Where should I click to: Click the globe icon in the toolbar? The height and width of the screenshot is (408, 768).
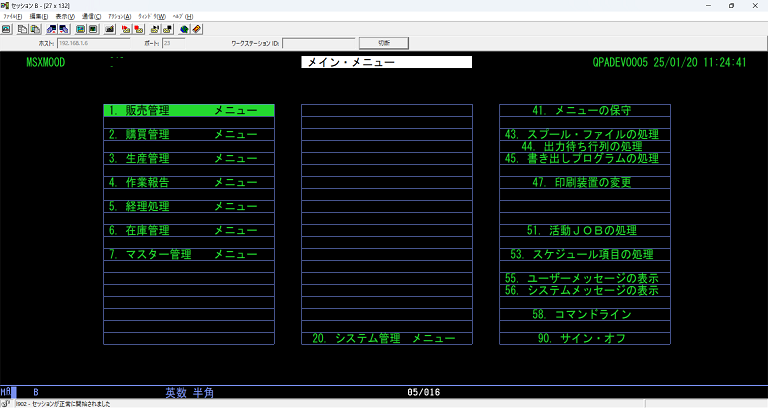[183, 29]
